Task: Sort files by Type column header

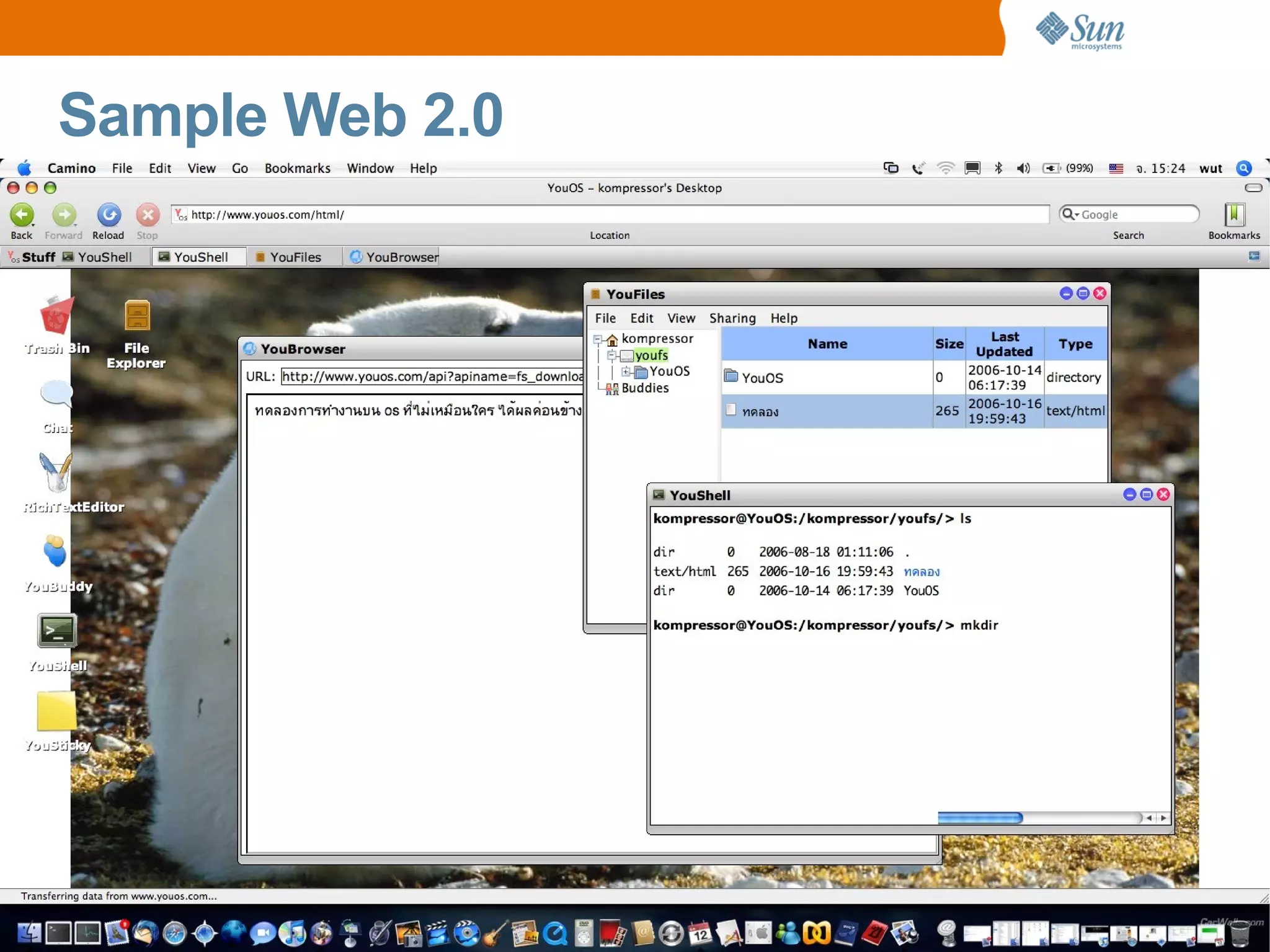Action: [x=1075, y=344]
